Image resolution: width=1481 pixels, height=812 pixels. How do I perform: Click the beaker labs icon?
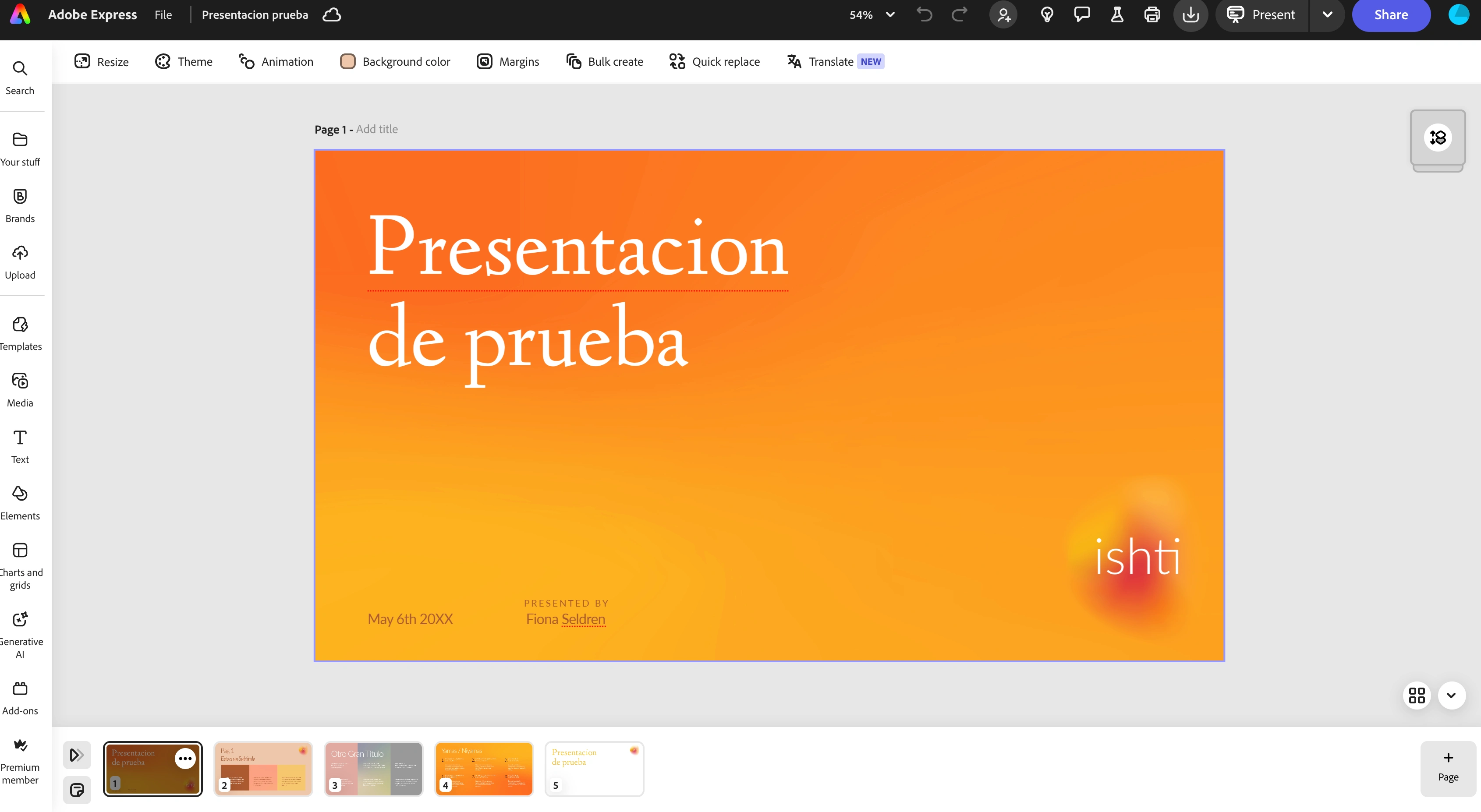[1116, 15]
